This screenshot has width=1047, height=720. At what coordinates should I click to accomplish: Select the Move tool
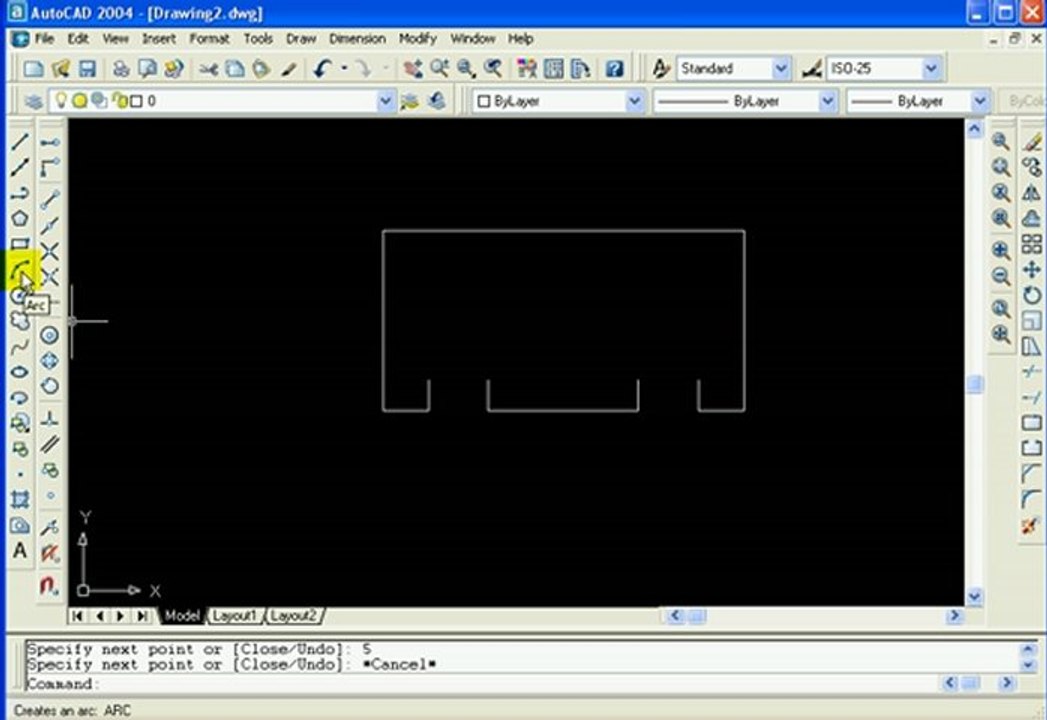pos(1032,269)
